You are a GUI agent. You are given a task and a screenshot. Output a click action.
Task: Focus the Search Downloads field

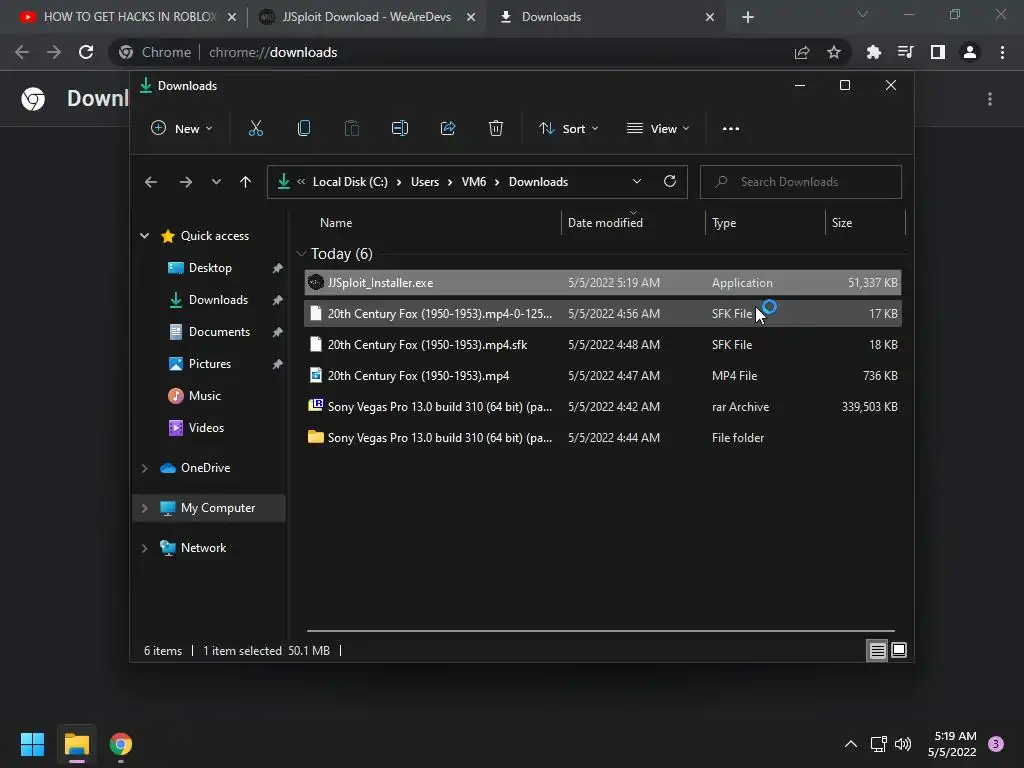point(801,182)
